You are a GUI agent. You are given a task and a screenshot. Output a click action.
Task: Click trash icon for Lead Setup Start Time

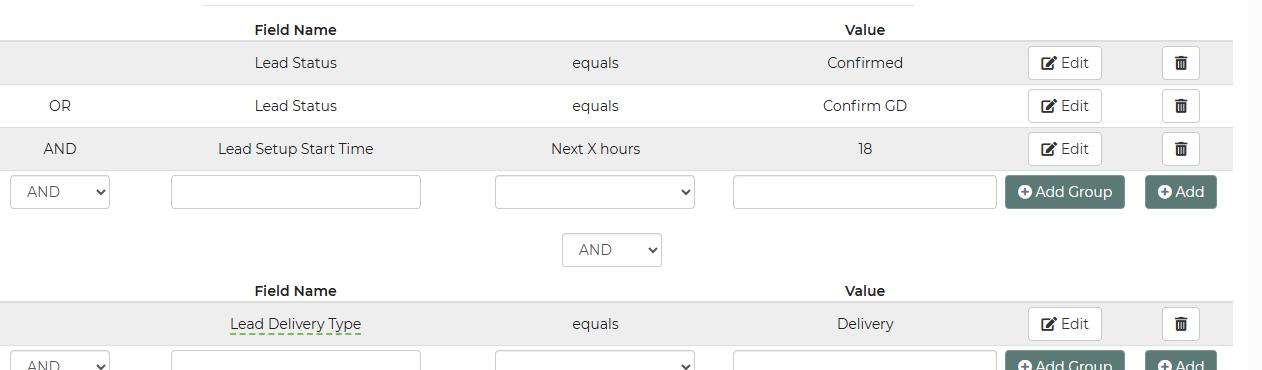1180,149
